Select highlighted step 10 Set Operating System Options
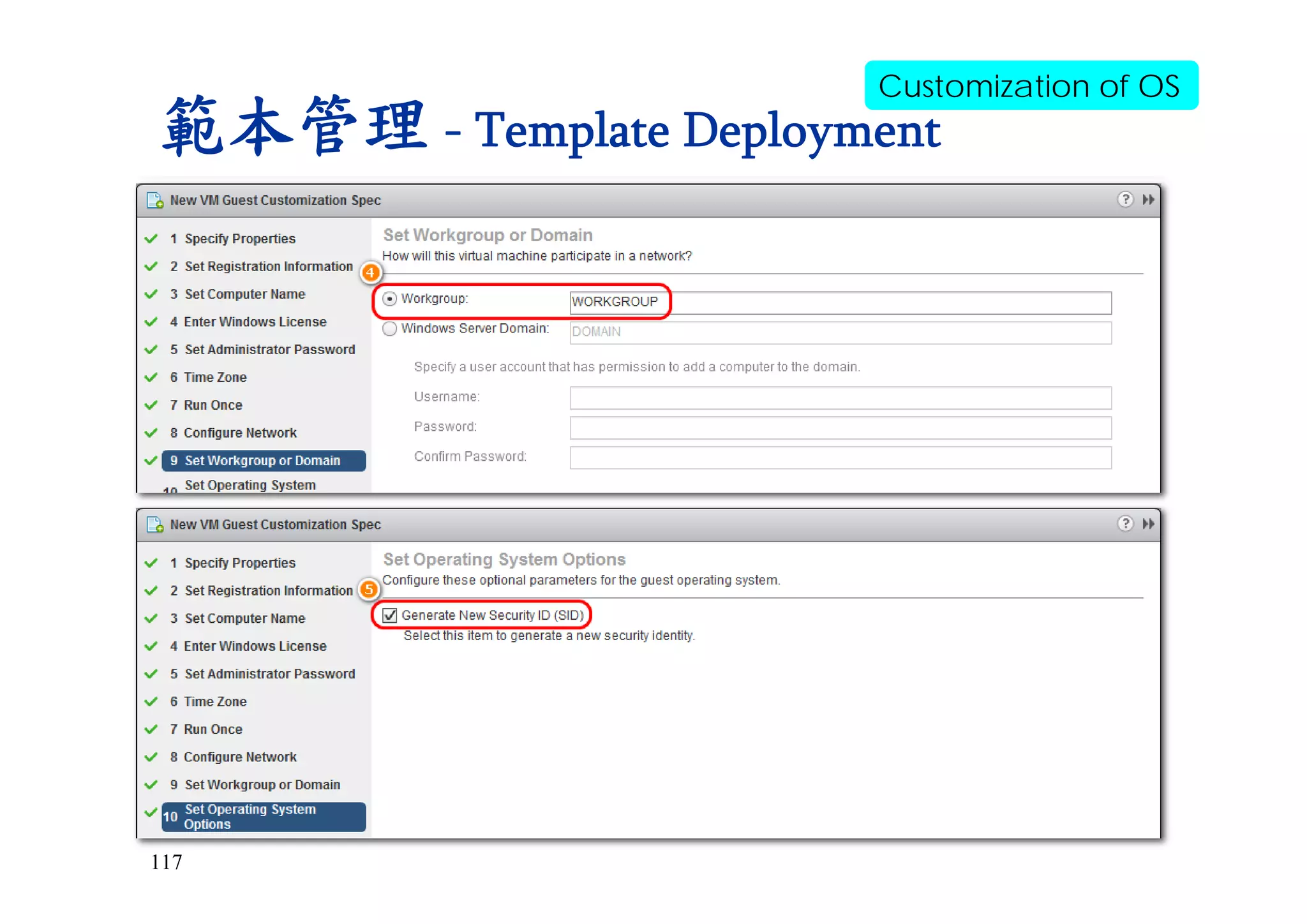1307x924 pixels. click(x=264, y=817)
